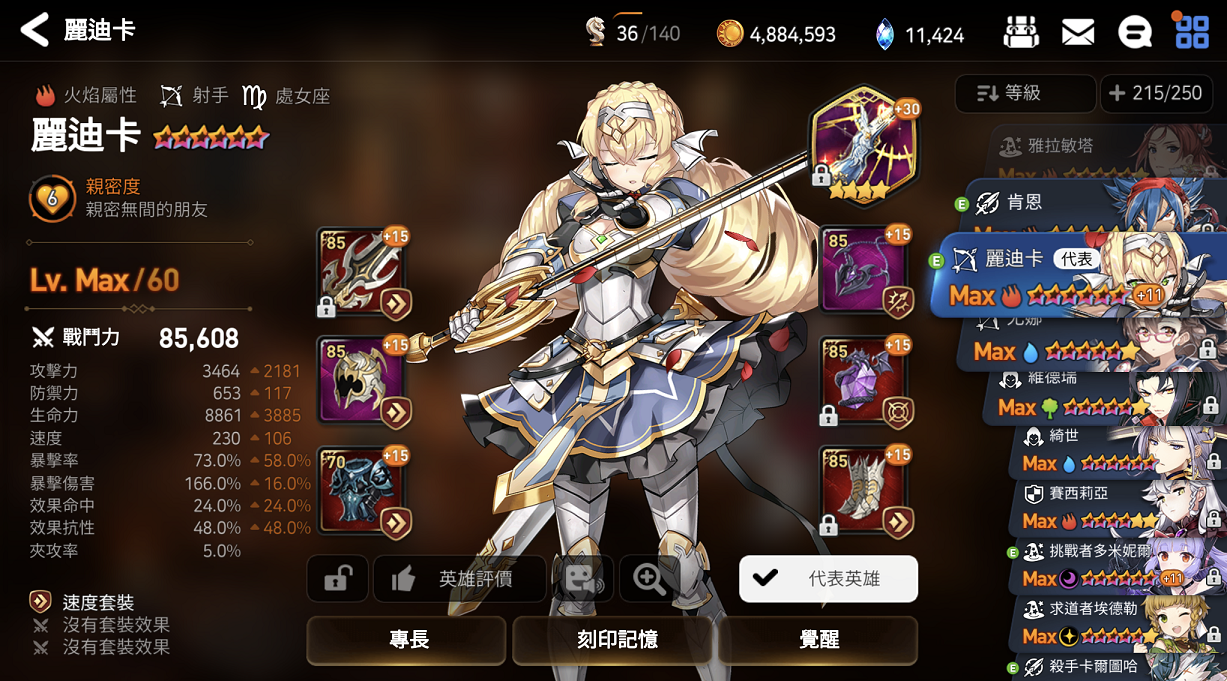
Task: Open the 專長 tab
Action: (x=409, y=640)
